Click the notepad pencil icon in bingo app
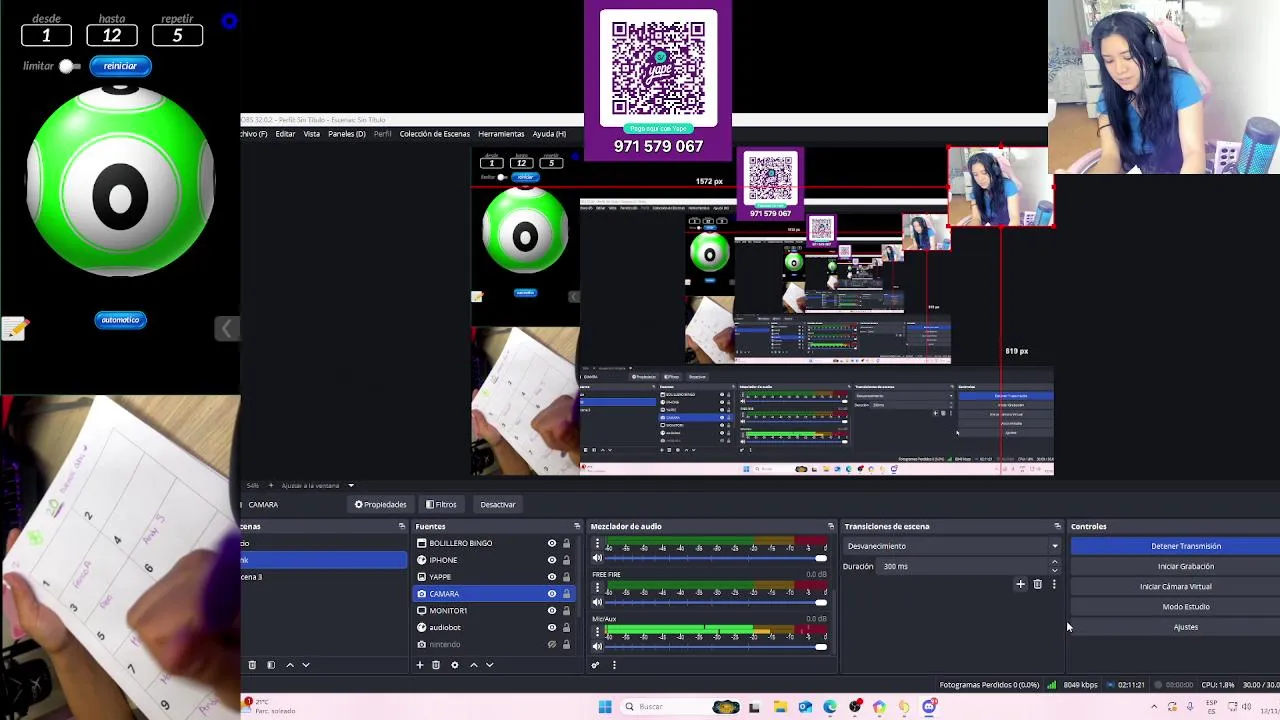Screen dimensions: 1280x720 tap(14, 328)
